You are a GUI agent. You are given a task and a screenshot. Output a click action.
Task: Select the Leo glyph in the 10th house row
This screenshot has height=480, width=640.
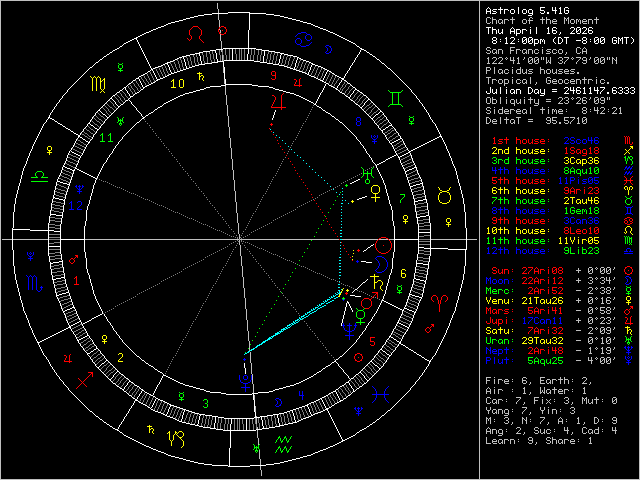629,231
